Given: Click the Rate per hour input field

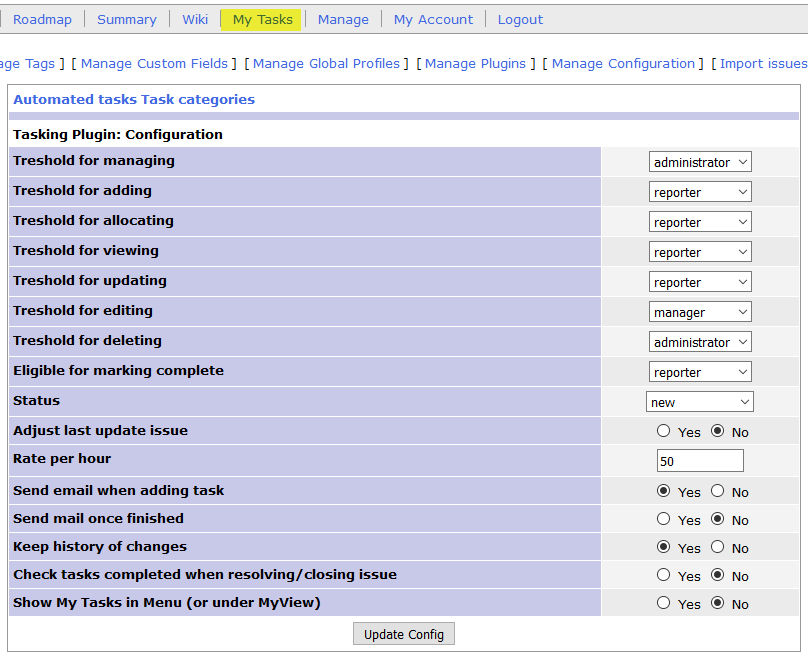Looking at the screenshot, I should click(x=700, y=460).
